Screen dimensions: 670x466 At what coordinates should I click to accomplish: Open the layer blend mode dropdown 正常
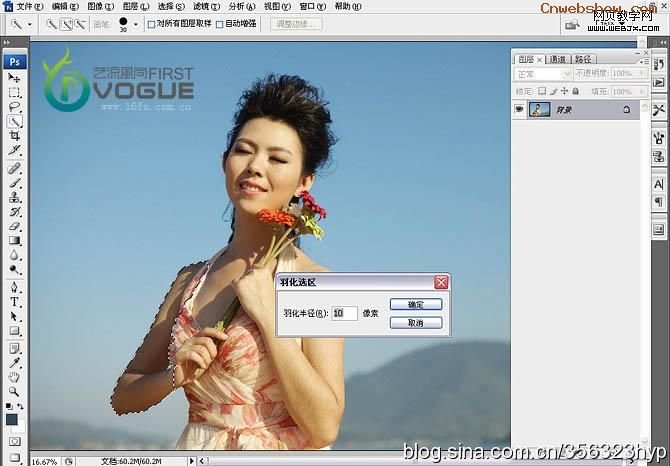pyautogui.click(x=543, y=74)
